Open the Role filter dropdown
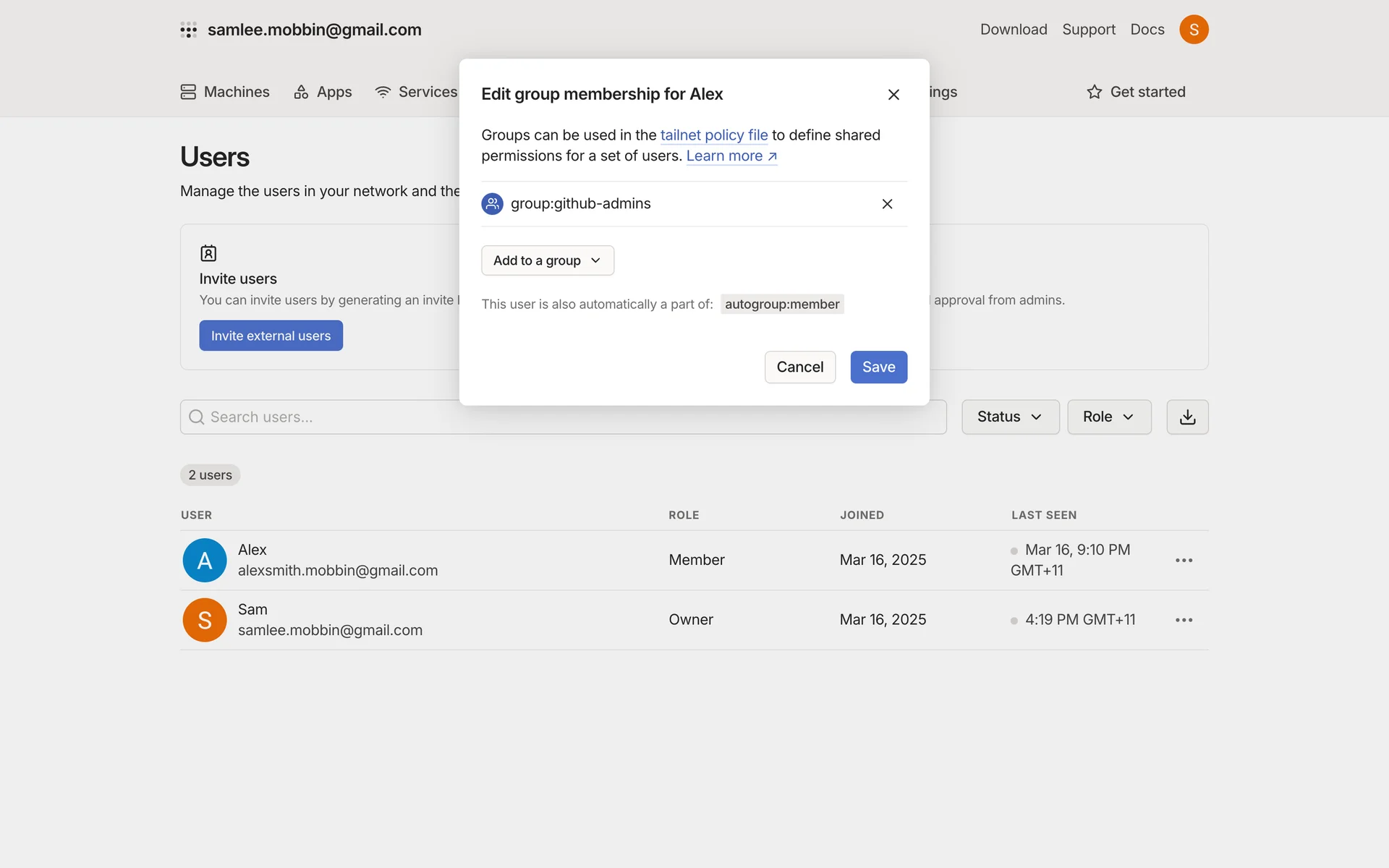This screenshot has width=1389, height=868. point(1108,417)
